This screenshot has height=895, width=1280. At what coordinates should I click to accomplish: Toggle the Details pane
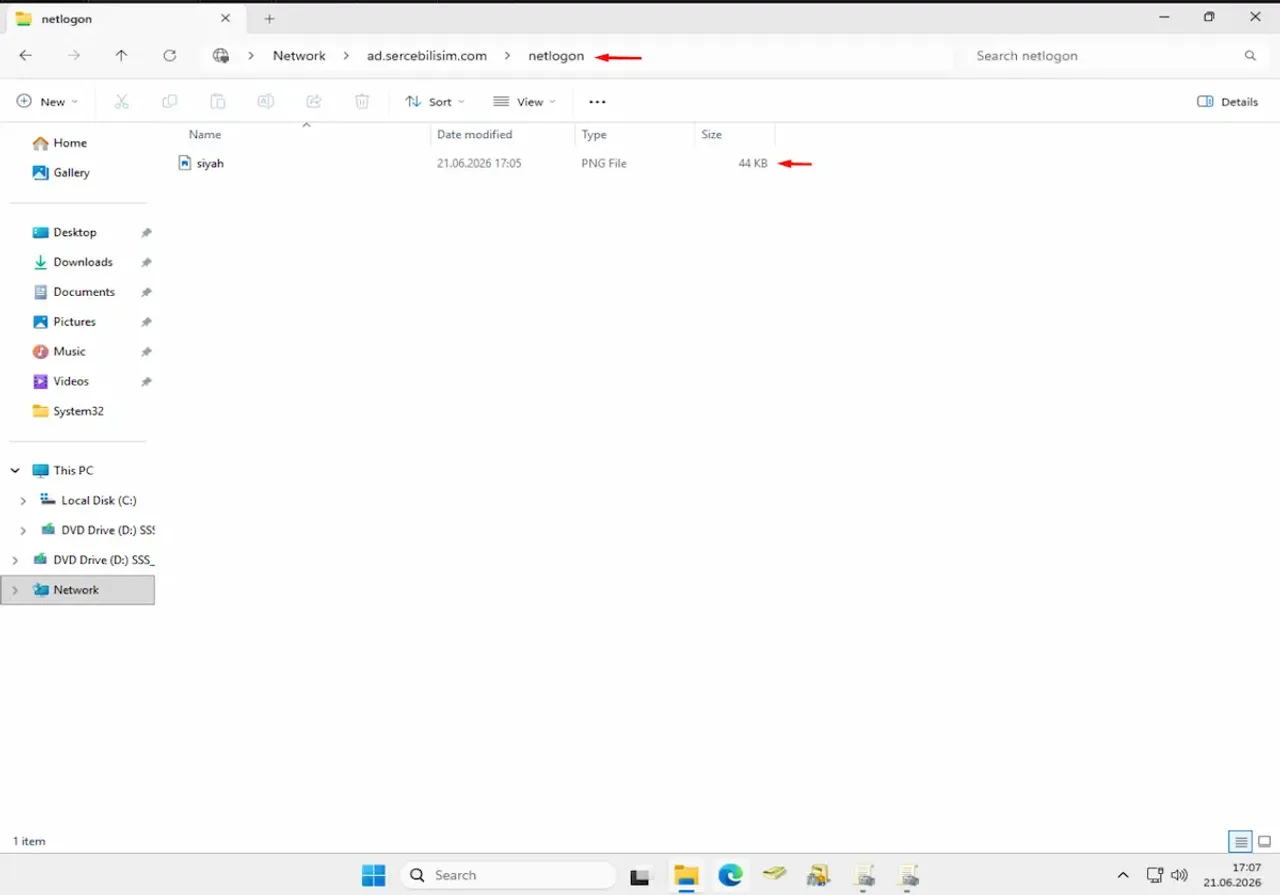click(1228, 101)
